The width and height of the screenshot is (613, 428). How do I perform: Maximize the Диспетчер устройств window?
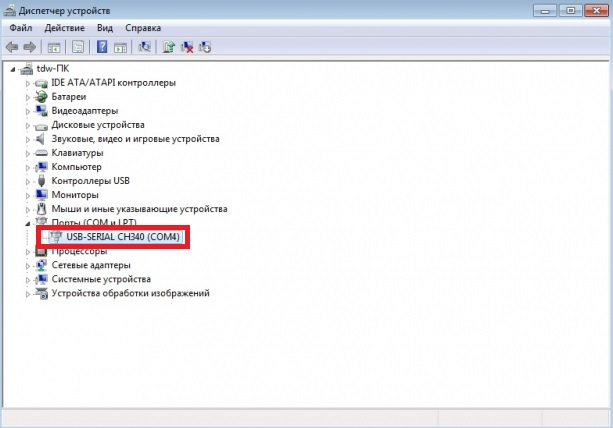pyautogui.click(x=570, y=10)
